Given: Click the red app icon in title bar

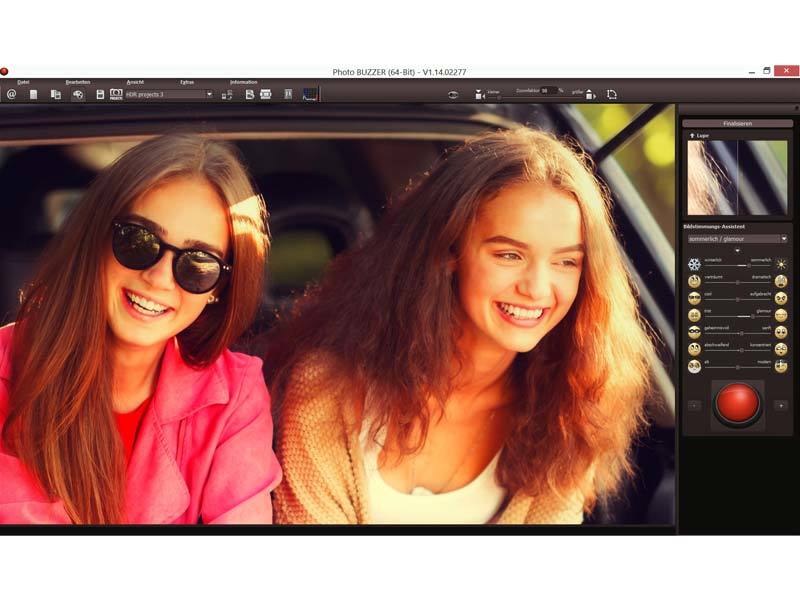Looking at the screenshot, I should [x=4, y=71].
